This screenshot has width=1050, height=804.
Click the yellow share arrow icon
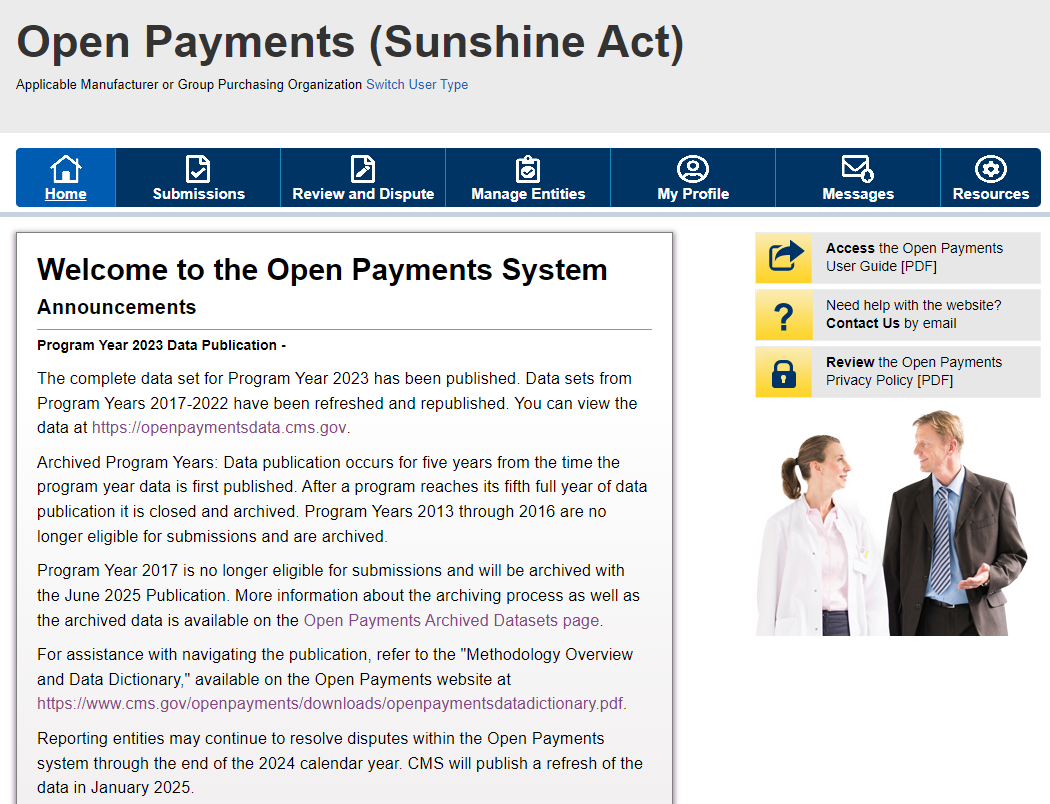coord(784,258)
